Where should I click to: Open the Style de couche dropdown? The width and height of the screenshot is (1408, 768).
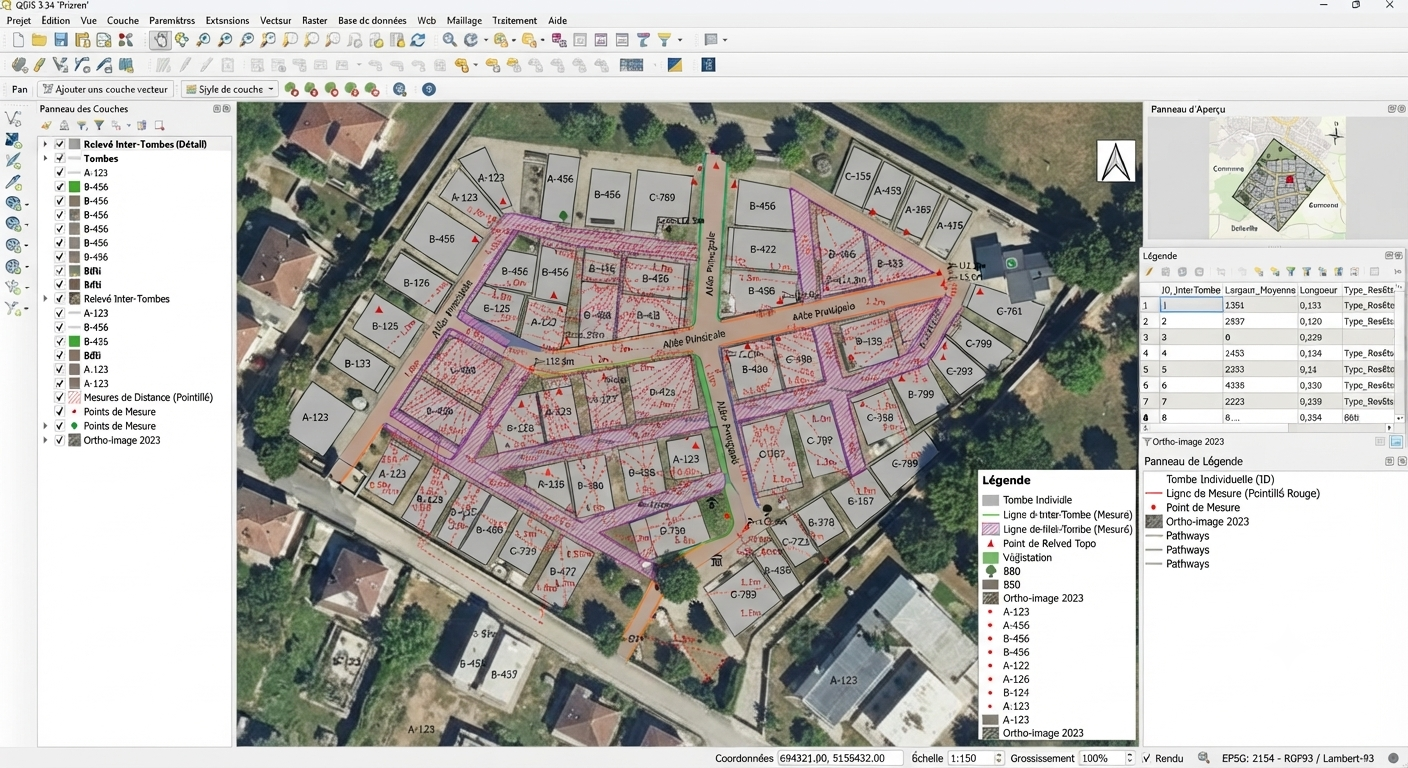point(229,89)
